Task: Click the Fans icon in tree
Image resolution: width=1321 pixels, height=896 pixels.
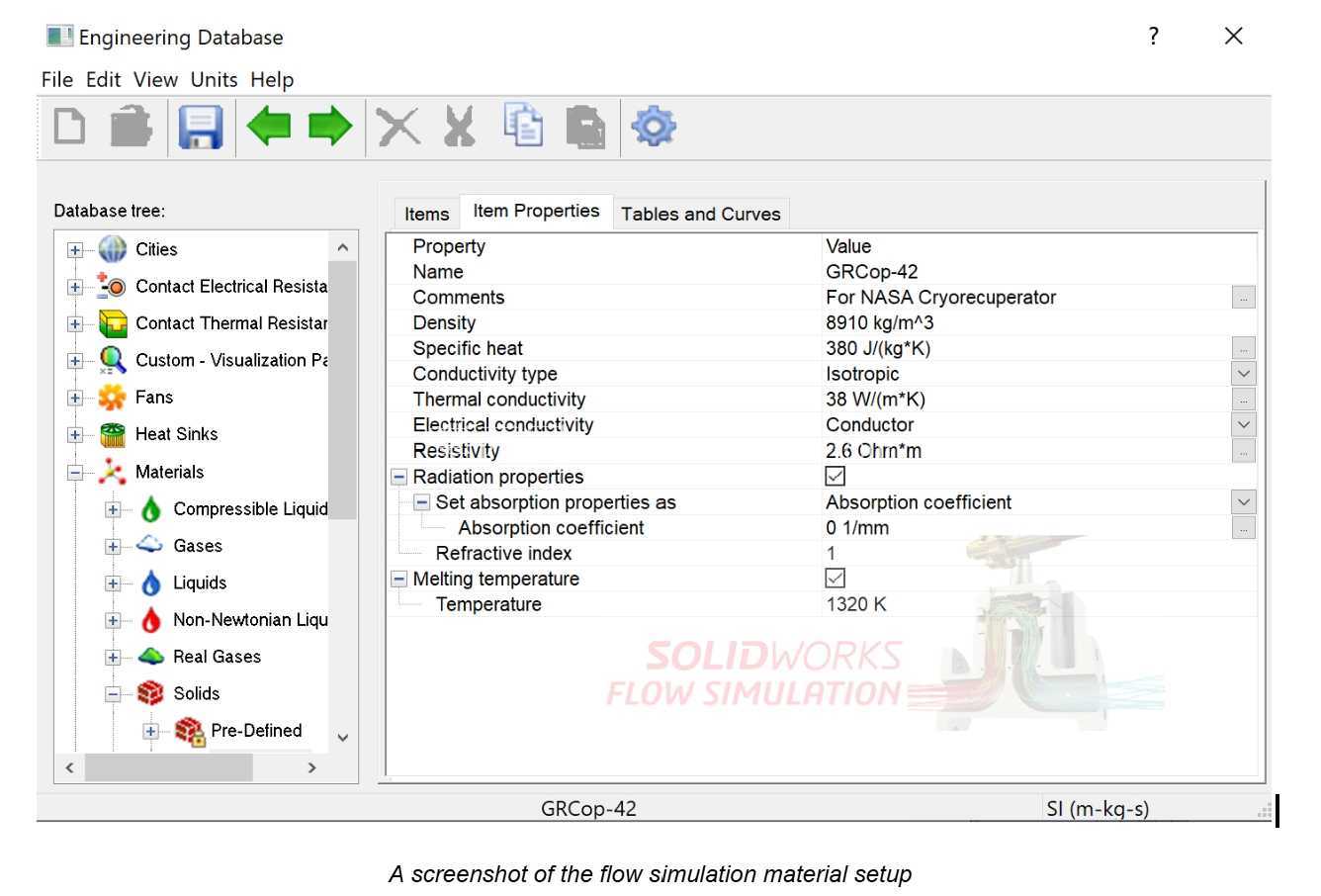Action: 113,398
